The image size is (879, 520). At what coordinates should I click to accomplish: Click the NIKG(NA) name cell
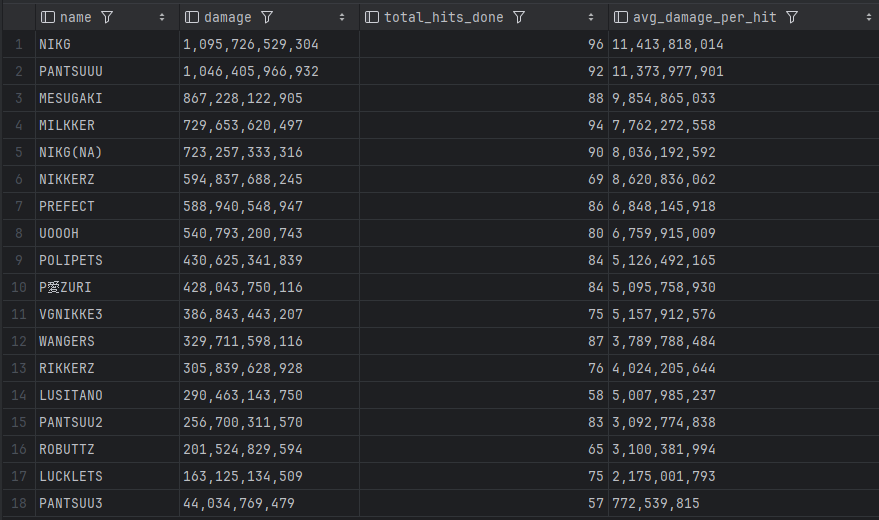pos(107,152)
